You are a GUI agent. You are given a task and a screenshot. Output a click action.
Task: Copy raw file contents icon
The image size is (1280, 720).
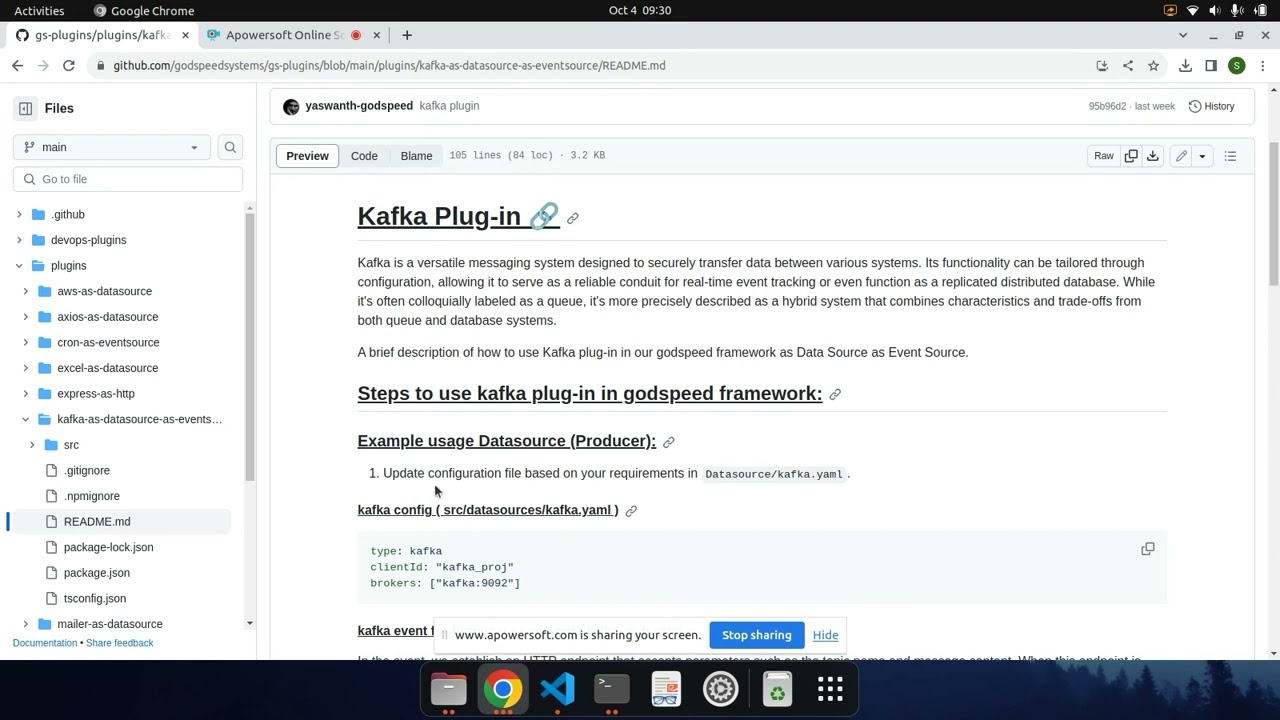(x=1131, y=156)
